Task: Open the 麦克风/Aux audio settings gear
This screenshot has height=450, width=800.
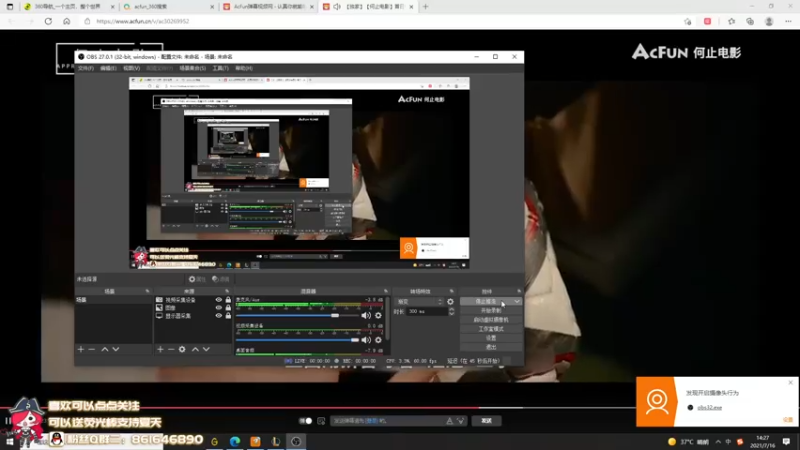Action: (x=378, y=315)
